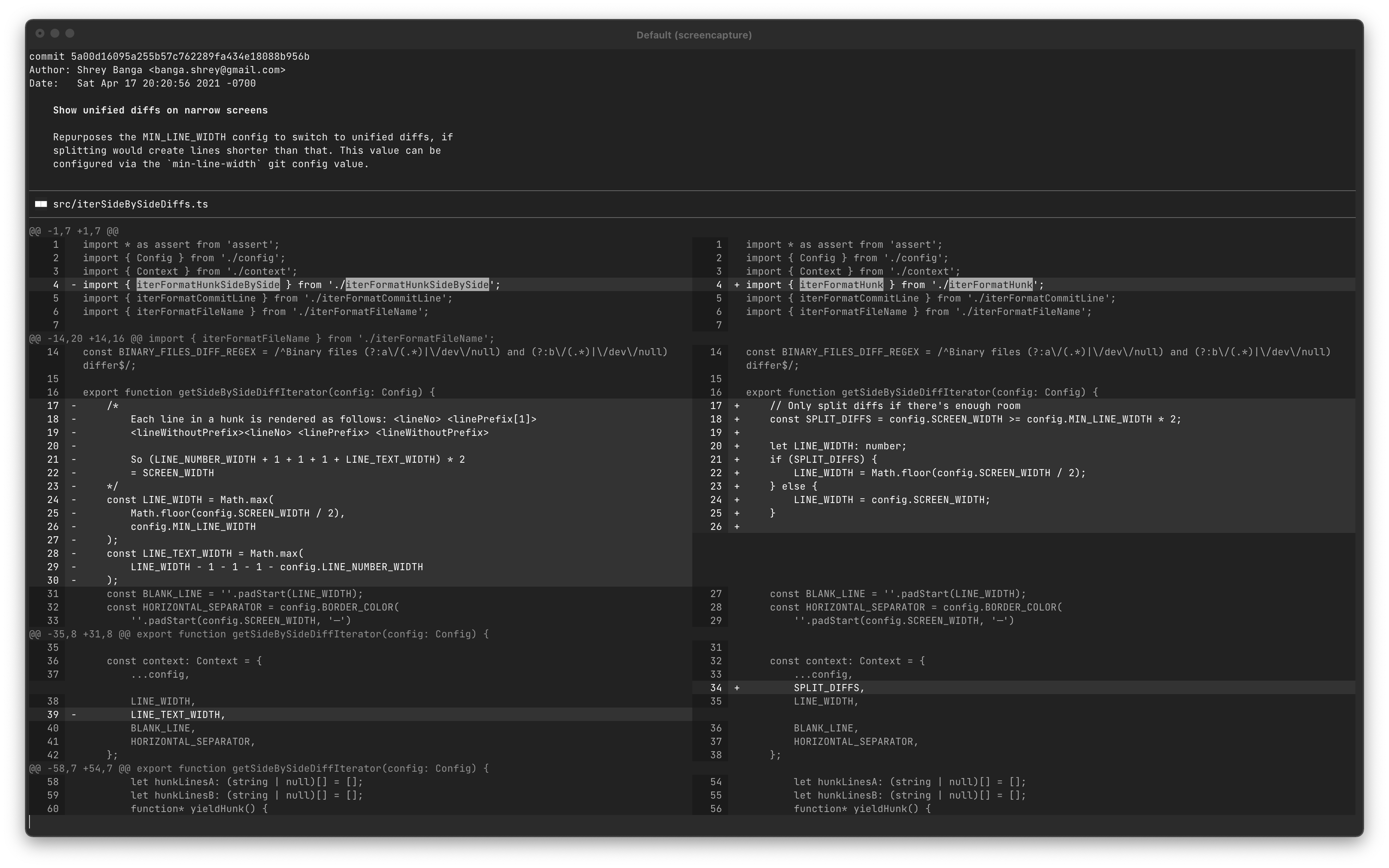Click the red close window button
Screen dimensions: 1389x868
40,33
